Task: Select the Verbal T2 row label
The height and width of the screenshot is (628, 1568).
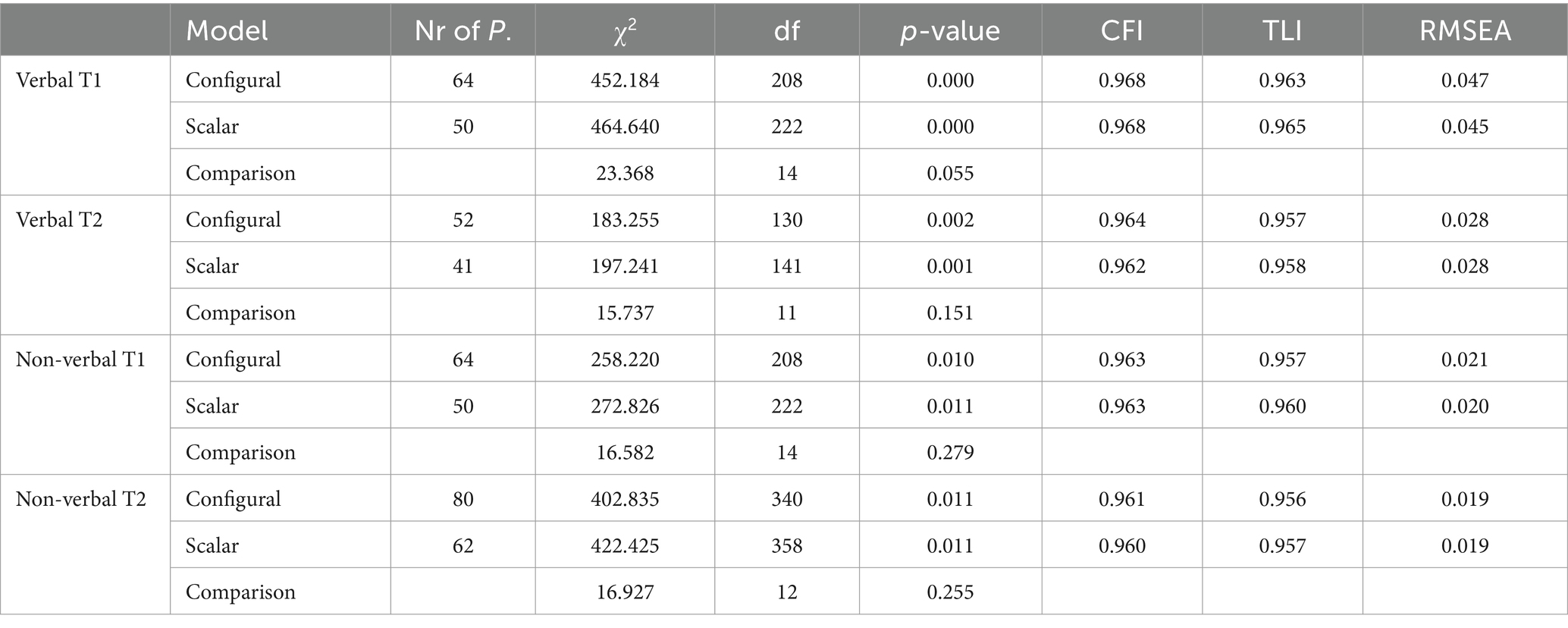Action: click(58, 219)
